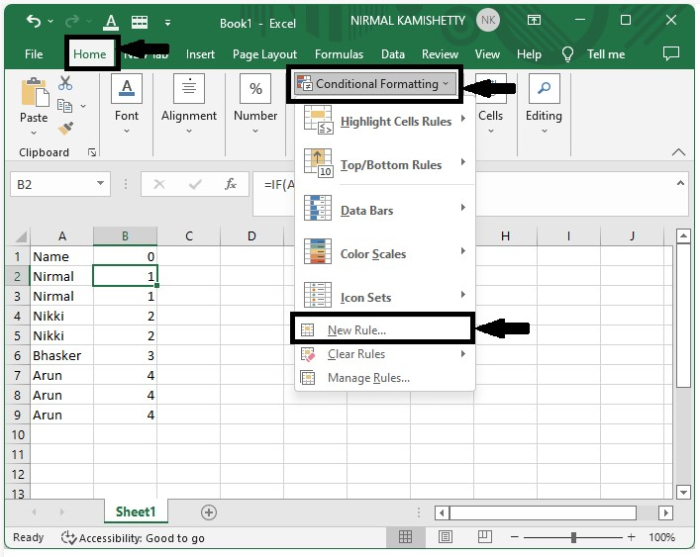The image size is (700, 557).
Task: Click the Insert Function fx icon
Action: point(230,184)
